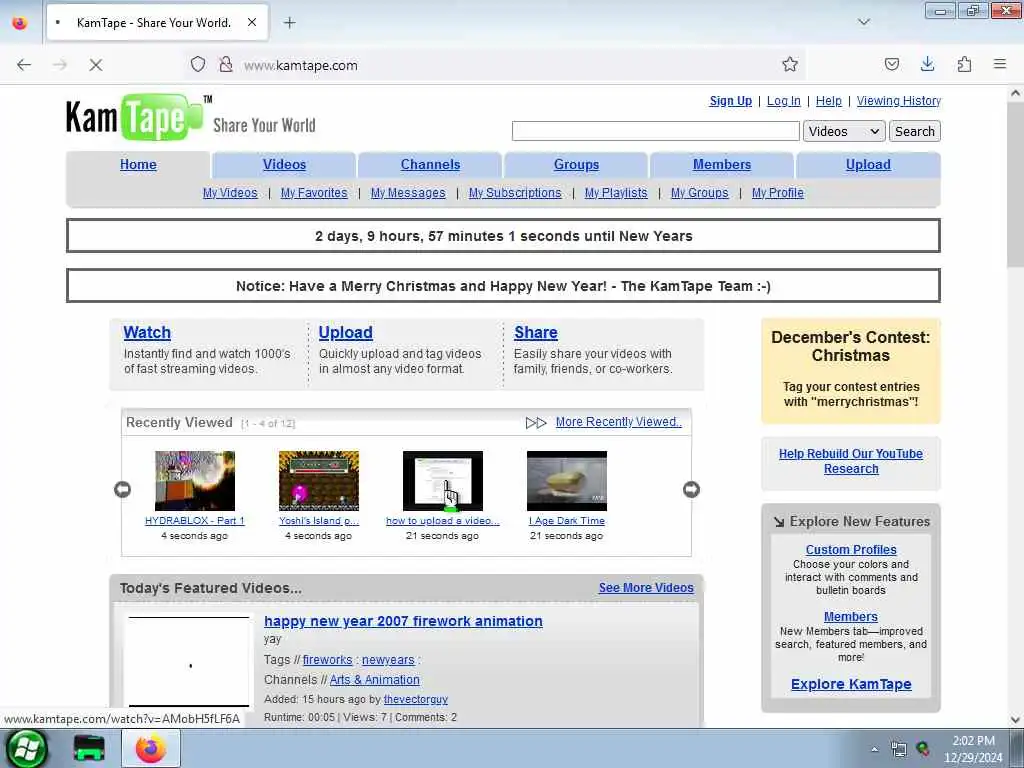Open the I Age Dark Time thumbnail

[567, 481]
